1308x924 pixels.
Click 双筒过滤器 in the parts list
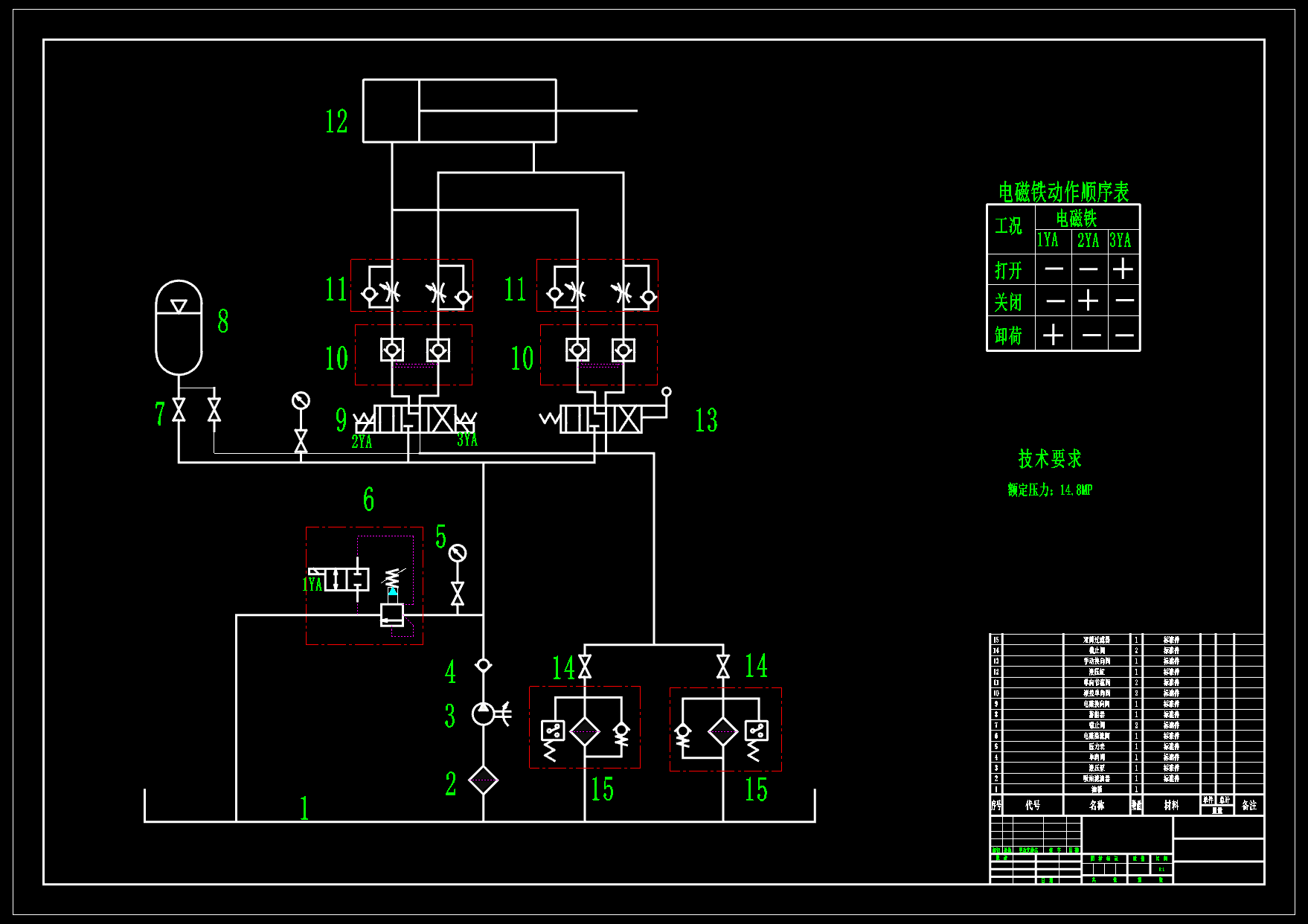point(1097,640)
